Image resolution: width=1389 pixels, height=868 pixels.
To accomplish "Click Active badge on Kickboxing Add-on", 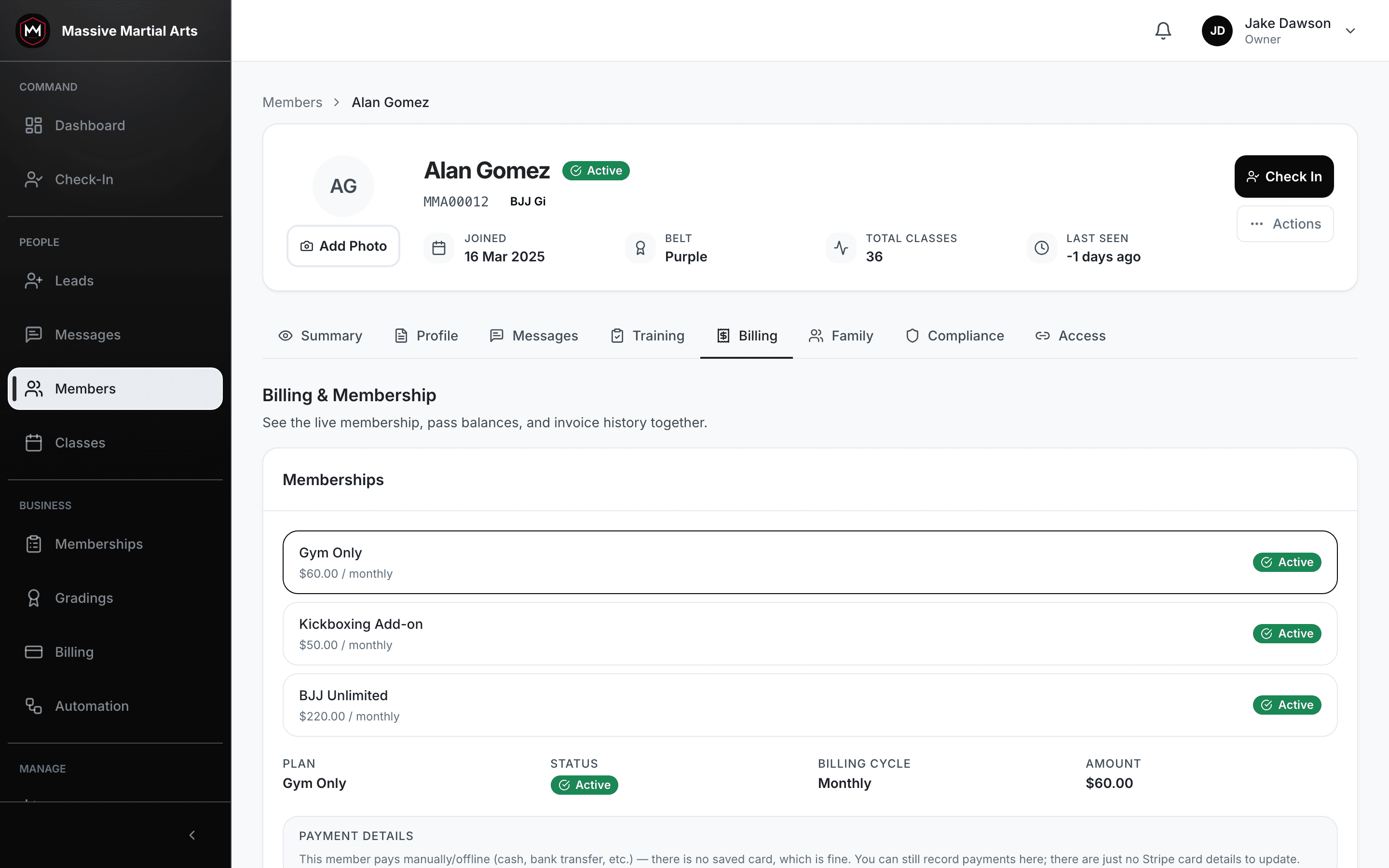I will click(1287, 633).
